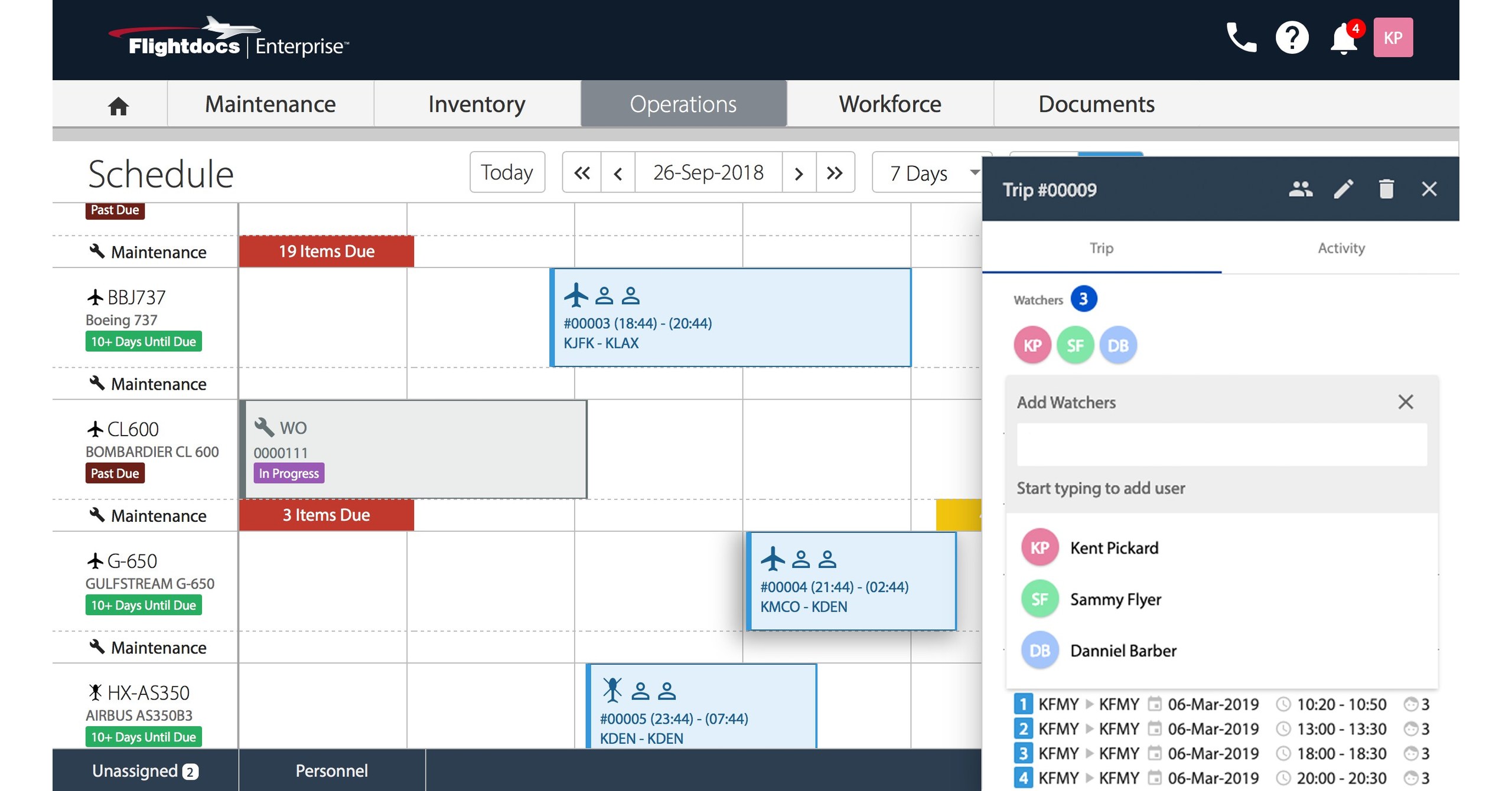Open the KP user avatar menu
The width and height of the screenshot is (1512, 791).
(x=1393, y=38)
